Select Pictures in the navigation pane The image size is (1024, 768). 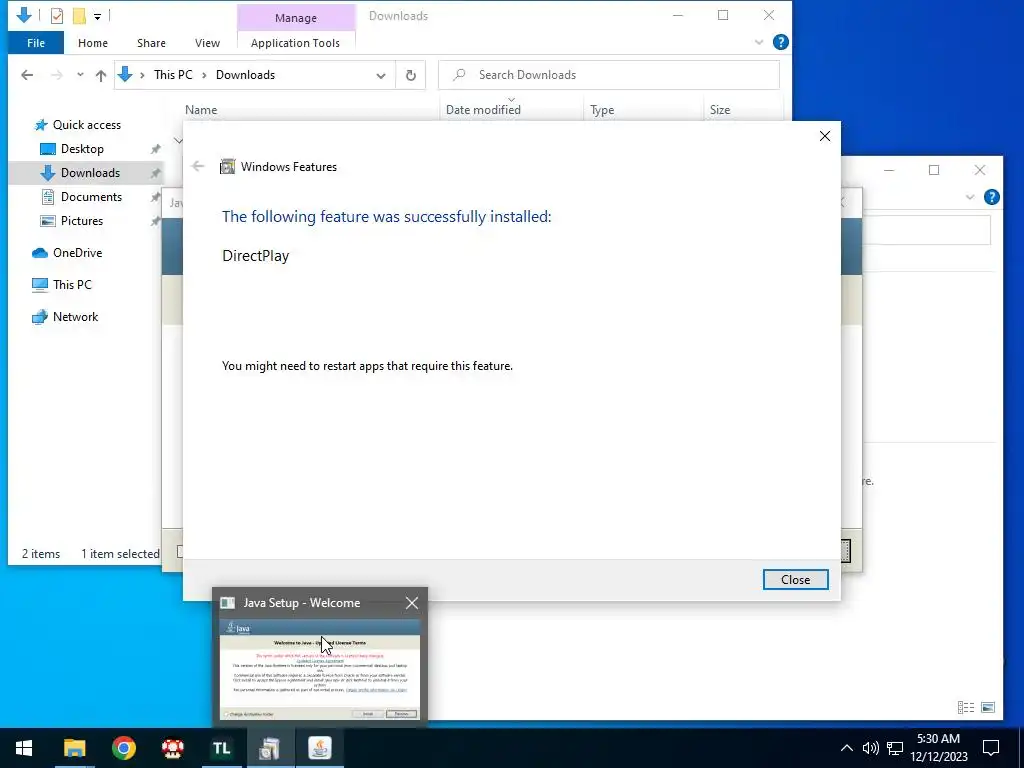pos(82,221)
